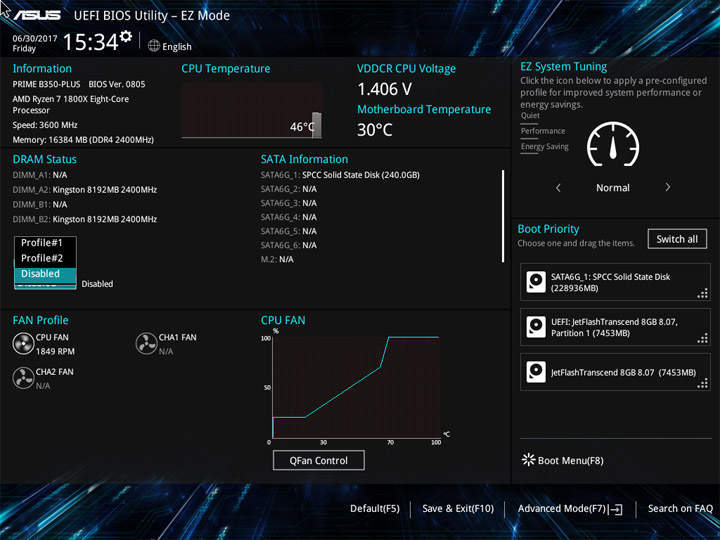Click the SATA Information vertical scrollbar

click(x=503, y=216)
